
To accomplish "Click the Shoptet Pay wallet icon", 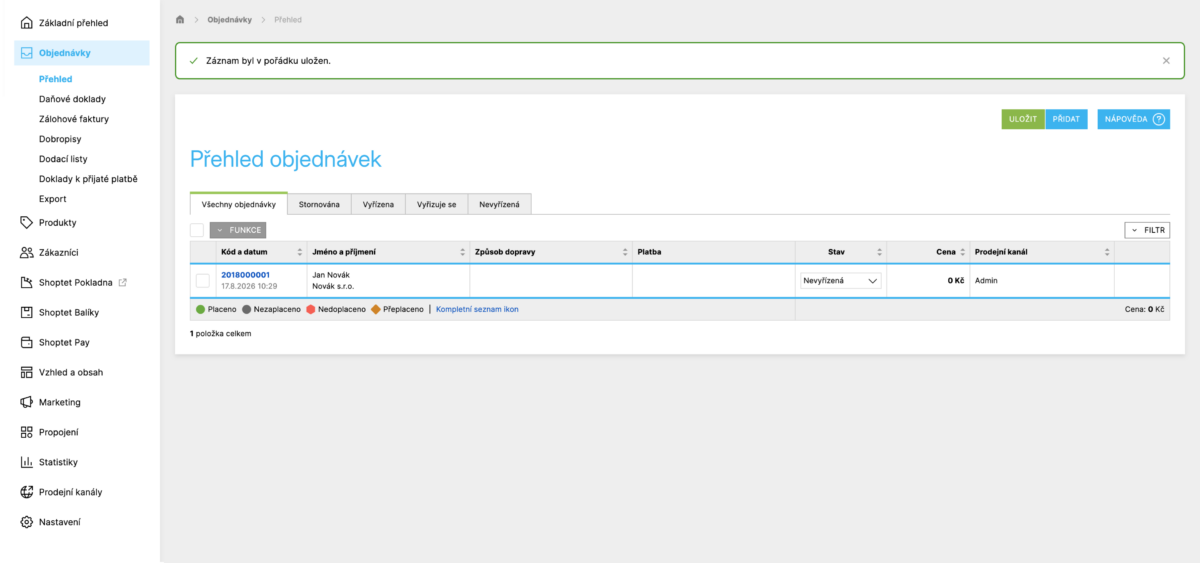I will (27, 343).
